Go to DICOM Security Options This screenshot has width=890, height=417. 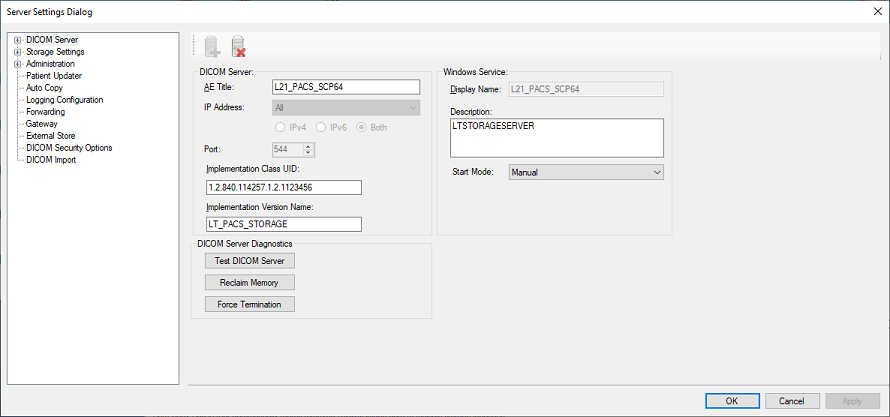[x=69, y=148]
